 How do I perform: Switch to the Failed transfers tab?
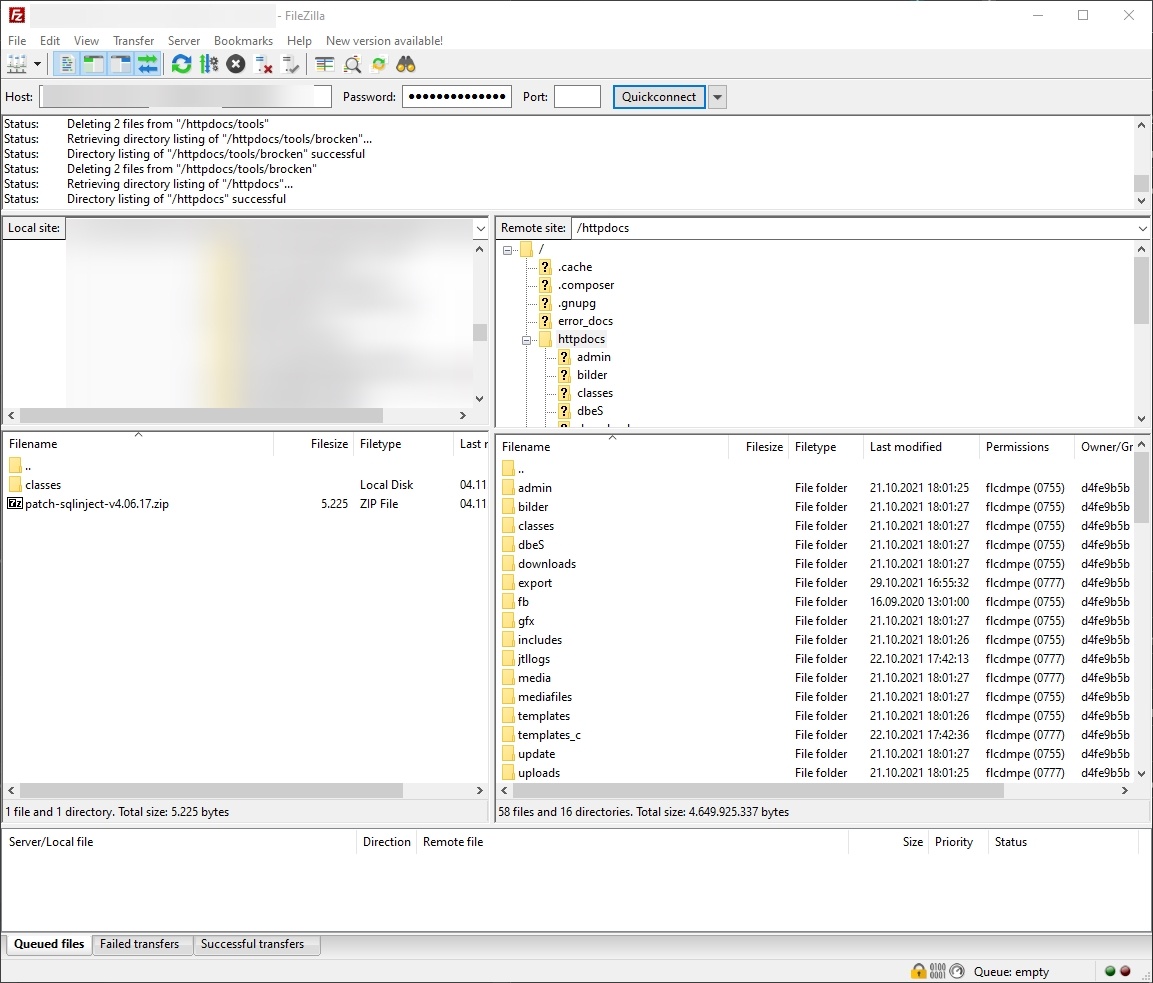(140, 944)
